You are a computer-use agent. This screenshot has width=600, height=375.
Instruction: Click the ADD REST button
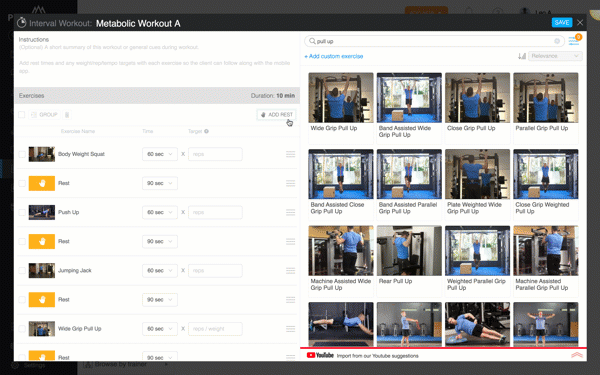276,115
